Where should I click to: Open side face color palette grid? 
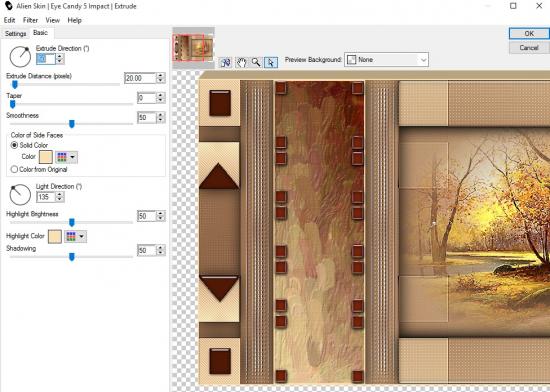click(66, 157)
